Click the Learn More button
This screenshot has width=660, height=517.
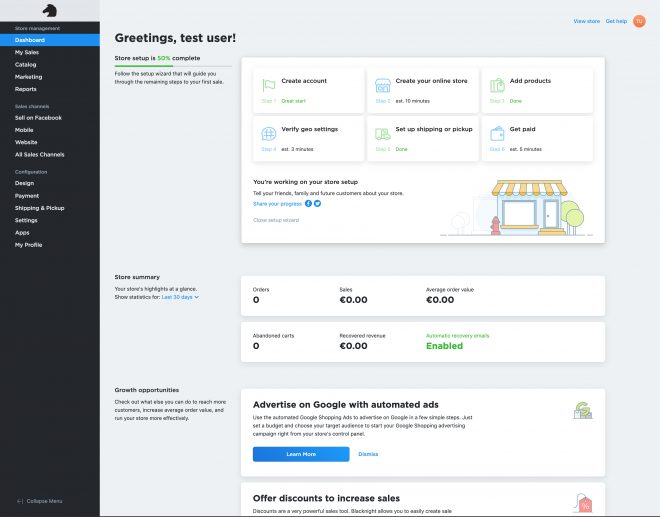pos(301,454)
